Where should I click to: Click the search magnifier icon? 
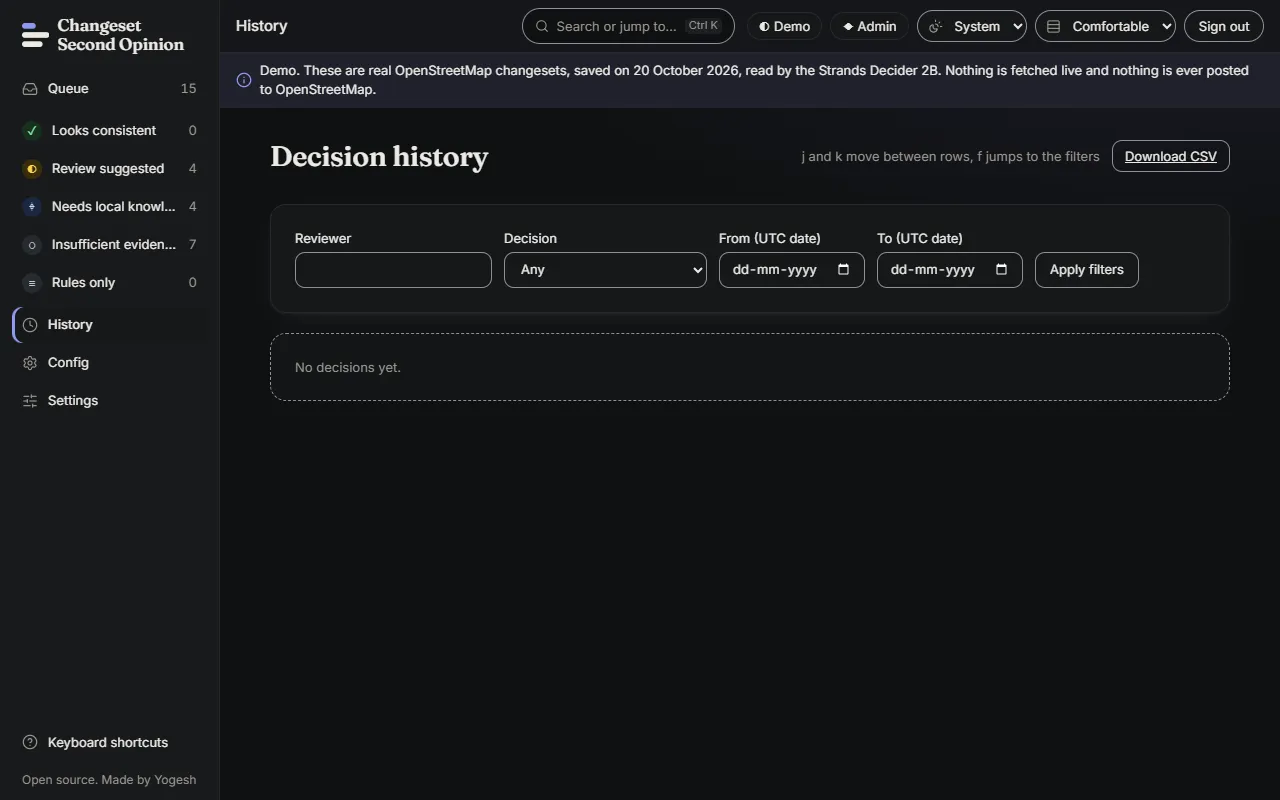pyautogui.click(x=542, y=26)
